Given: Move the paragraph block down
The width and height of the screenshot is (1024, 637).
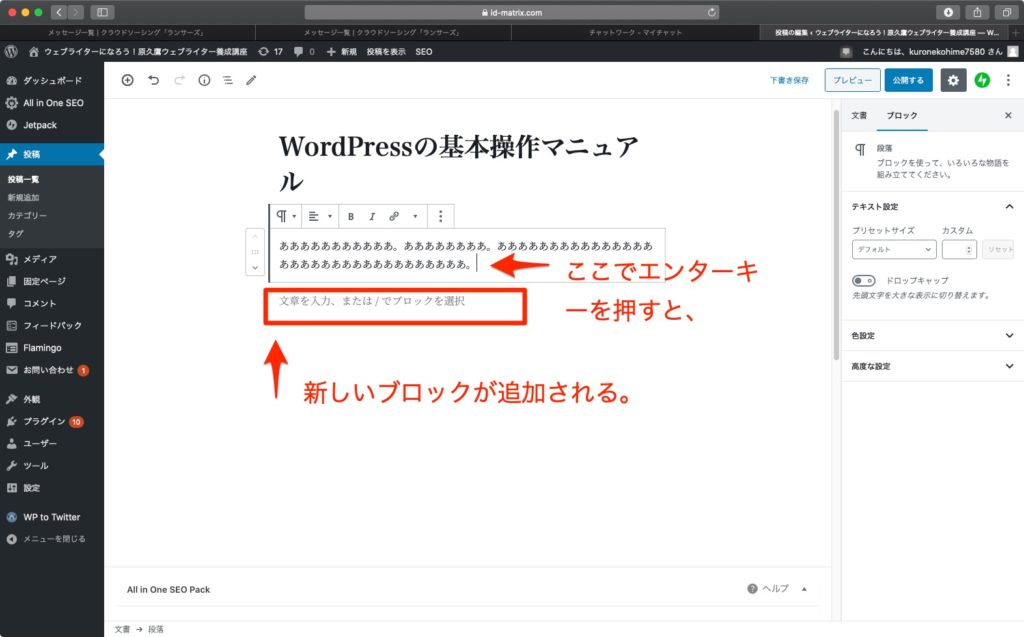Looking at the screenshot, I should pyautogui.click(x=255, y=267).
